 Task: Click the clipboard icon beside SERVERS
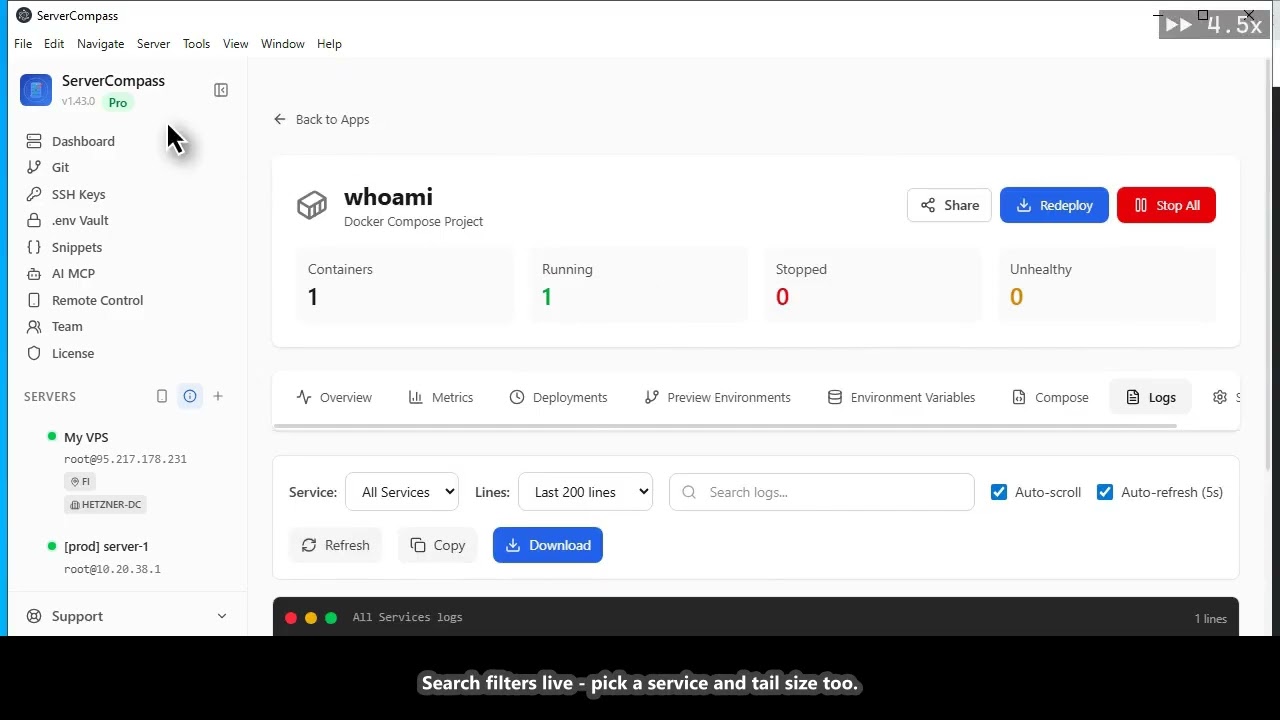162,396
